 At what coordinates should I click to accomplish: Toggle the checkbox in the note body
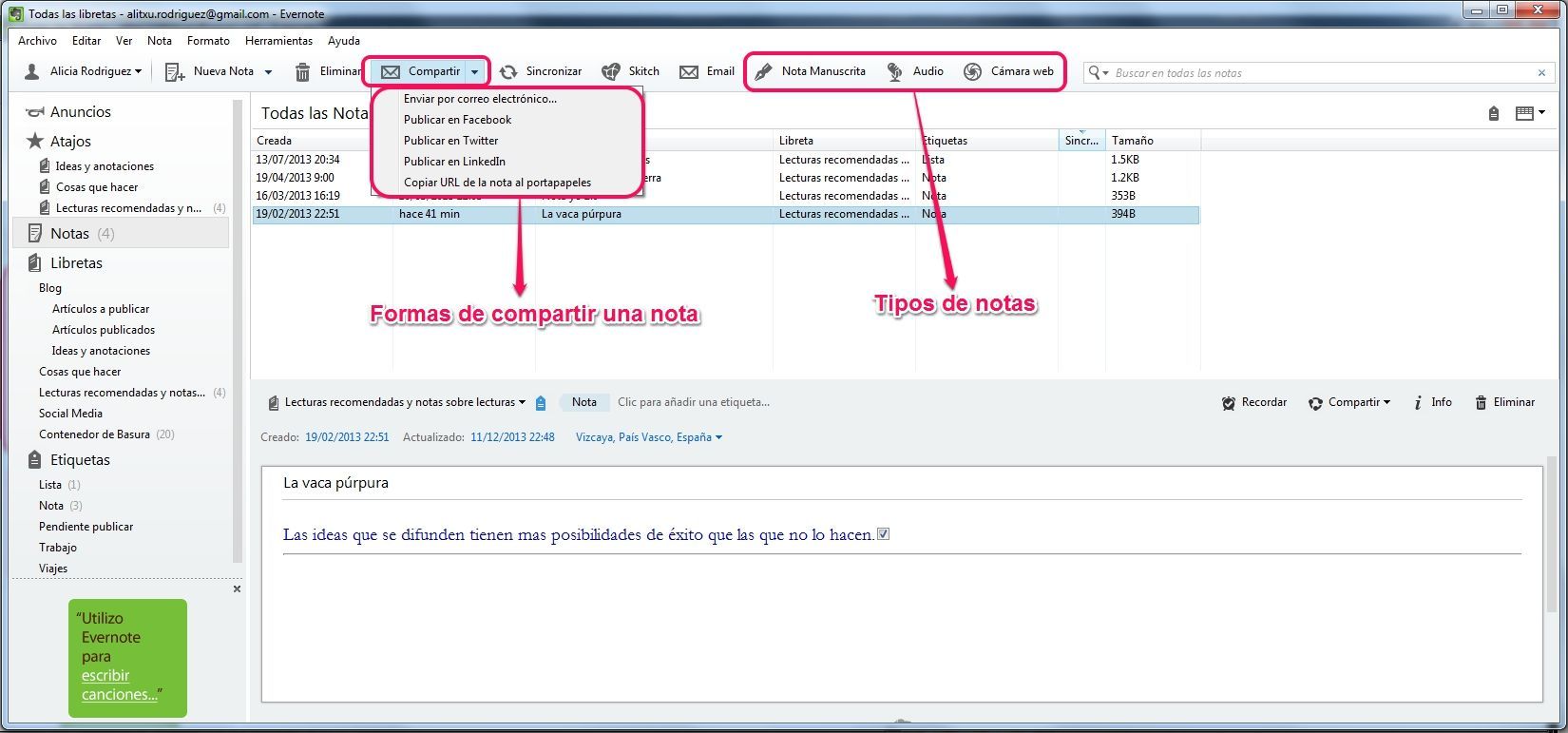pos(884,534)
